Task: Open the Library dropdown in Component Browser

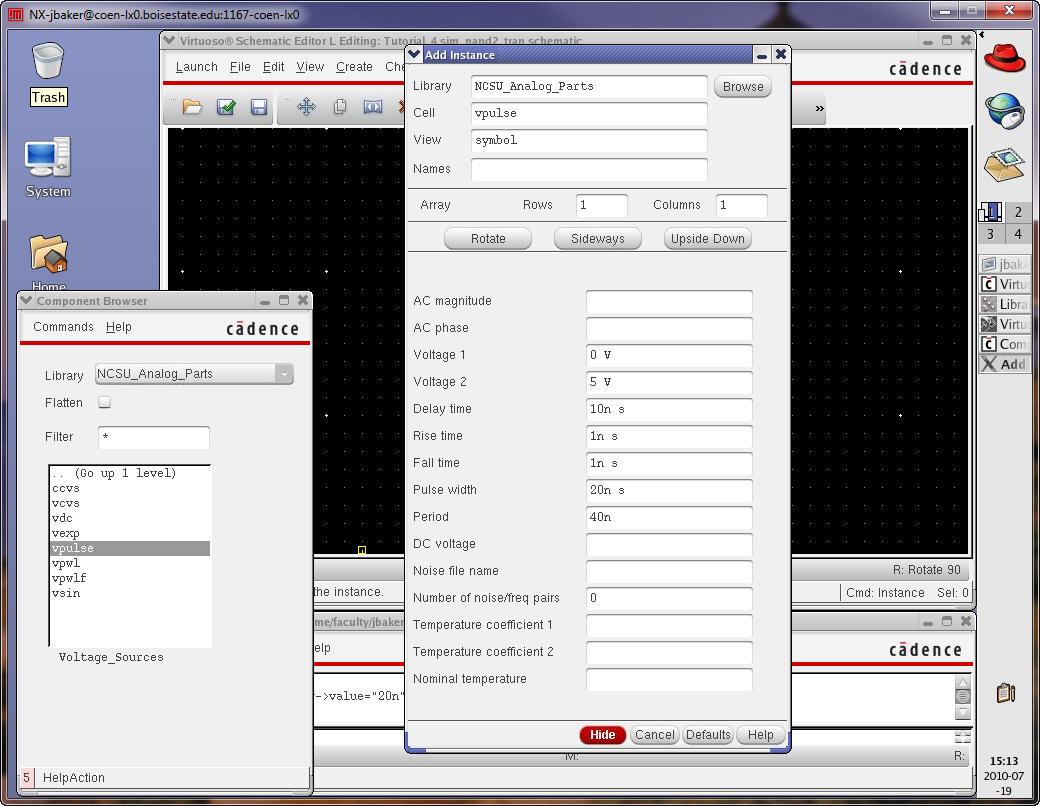Action: point(194,374)
